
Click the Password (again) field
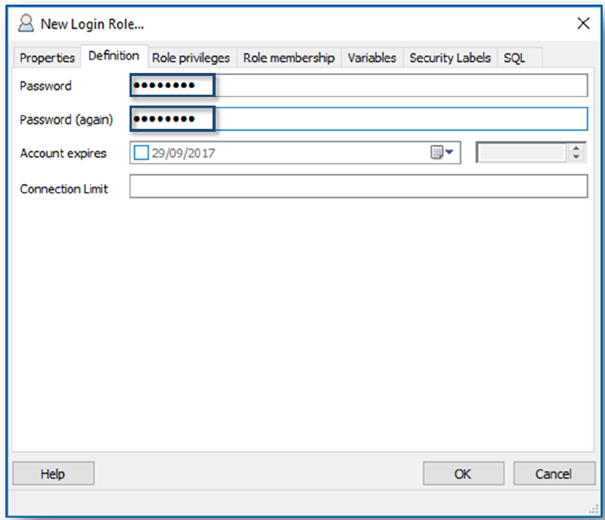tap(358, 120)
